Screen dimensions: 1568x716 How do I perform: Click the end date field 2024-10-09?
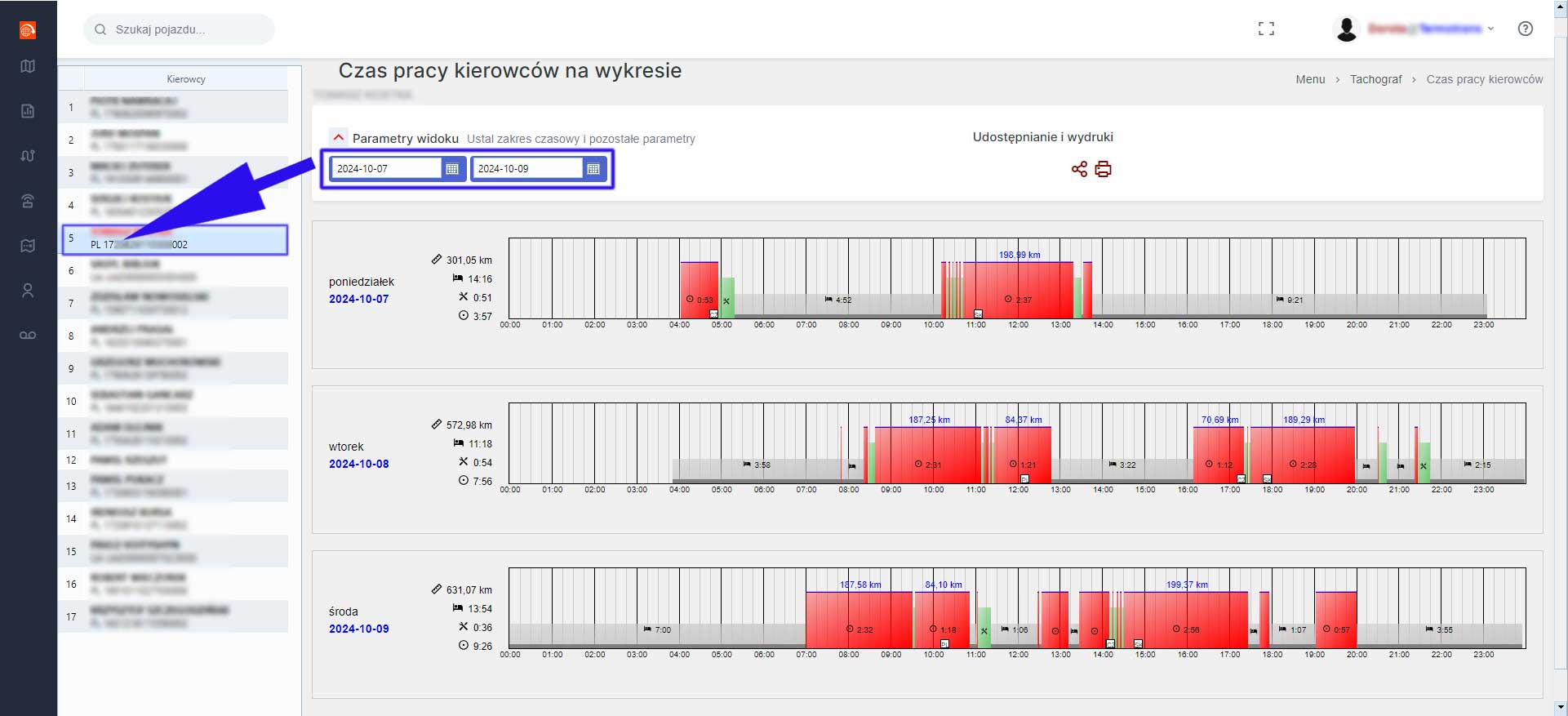[x=527, y=169]
